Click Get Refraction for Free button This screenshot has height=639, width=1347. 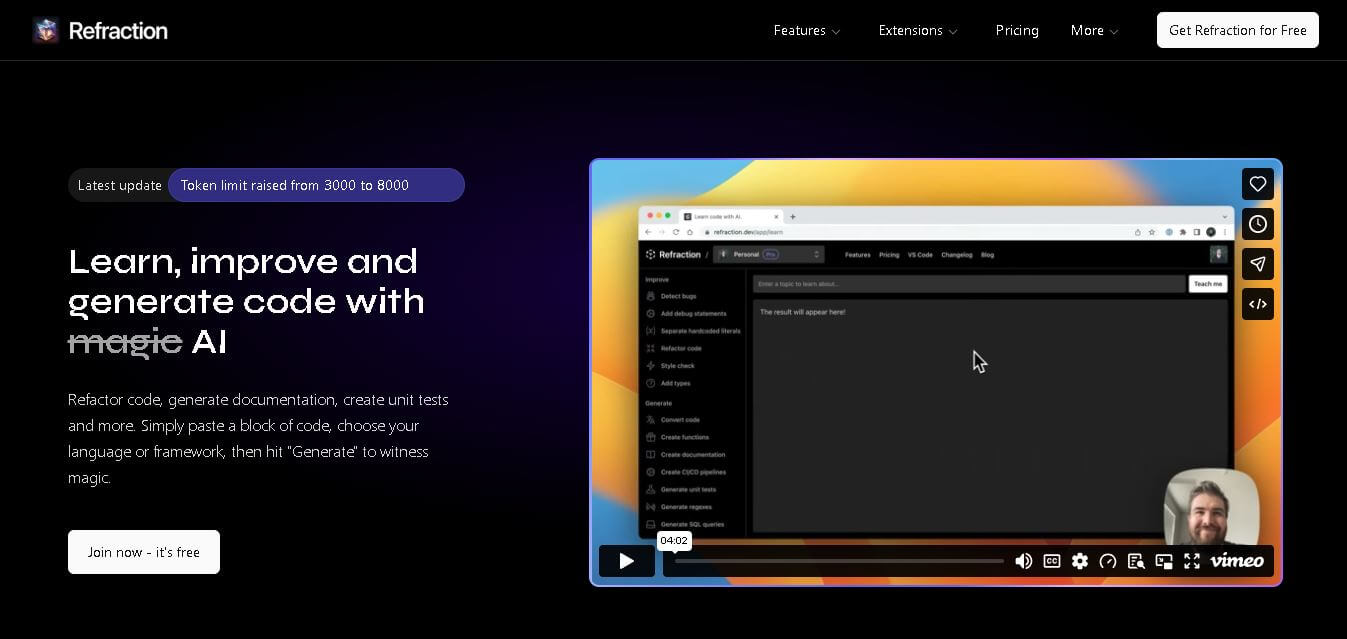click(x=1237, y=30)
